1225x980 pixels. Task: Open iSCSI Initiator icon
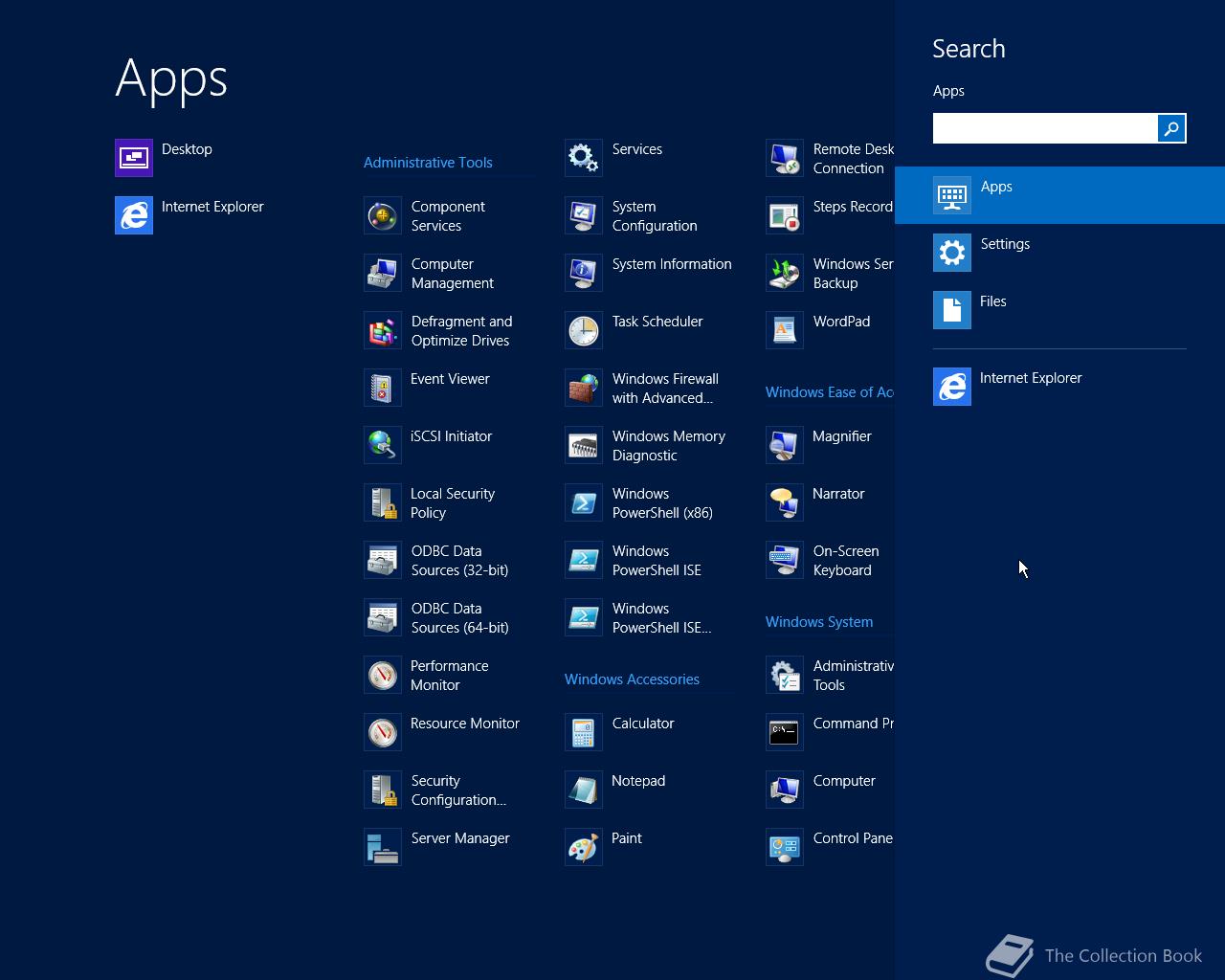383,445
